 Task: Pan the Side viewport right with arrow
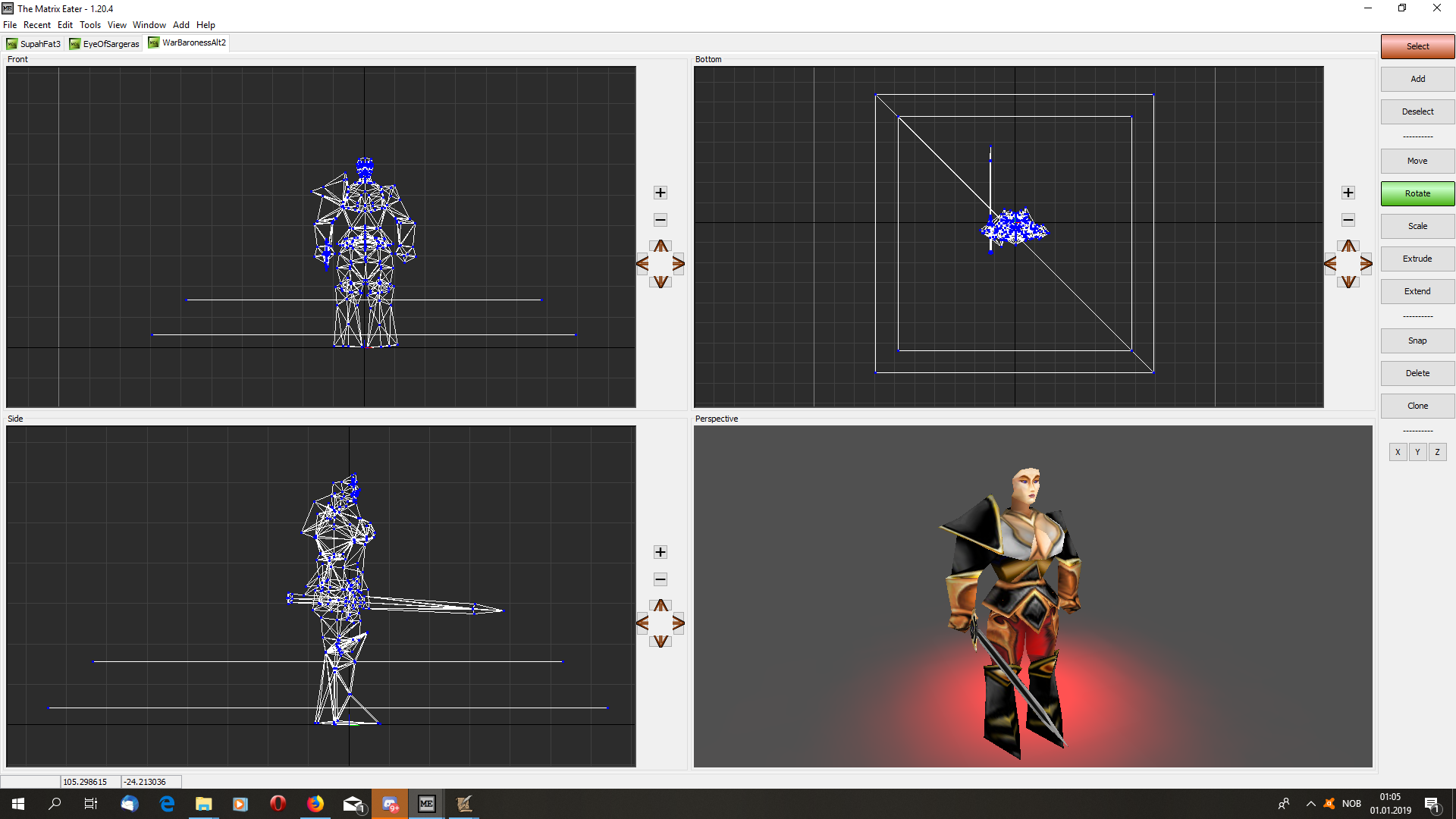click(x=679, y=623)
